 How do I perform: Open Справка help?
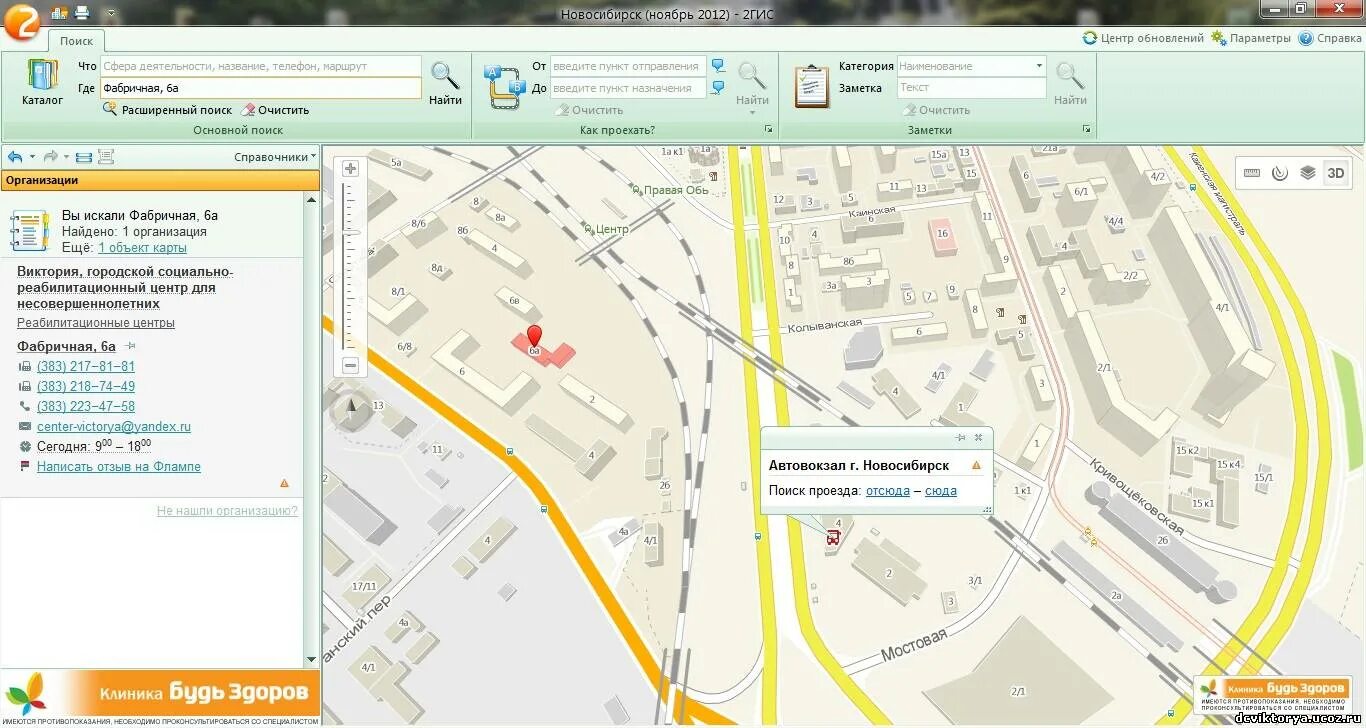(1330, 38)
